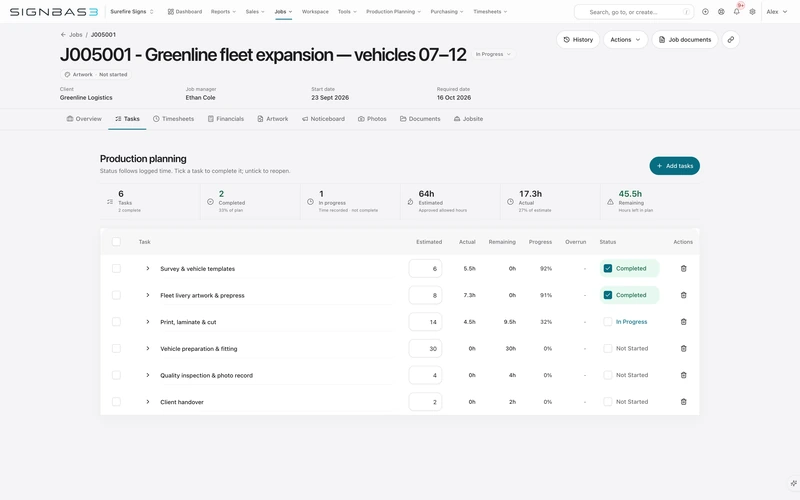Go to Jobs breadcrumb link

(x=76, y=35)
